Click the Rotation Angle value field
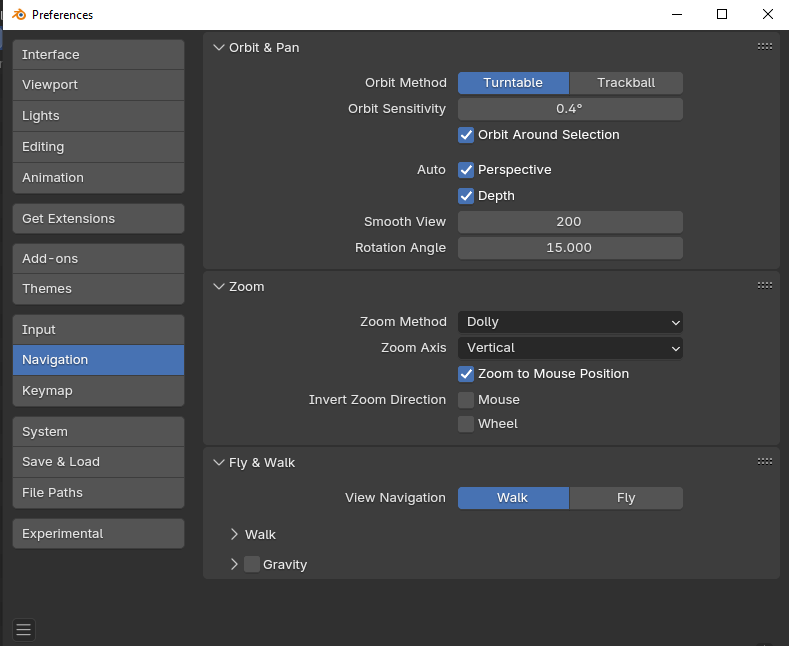 570,248
